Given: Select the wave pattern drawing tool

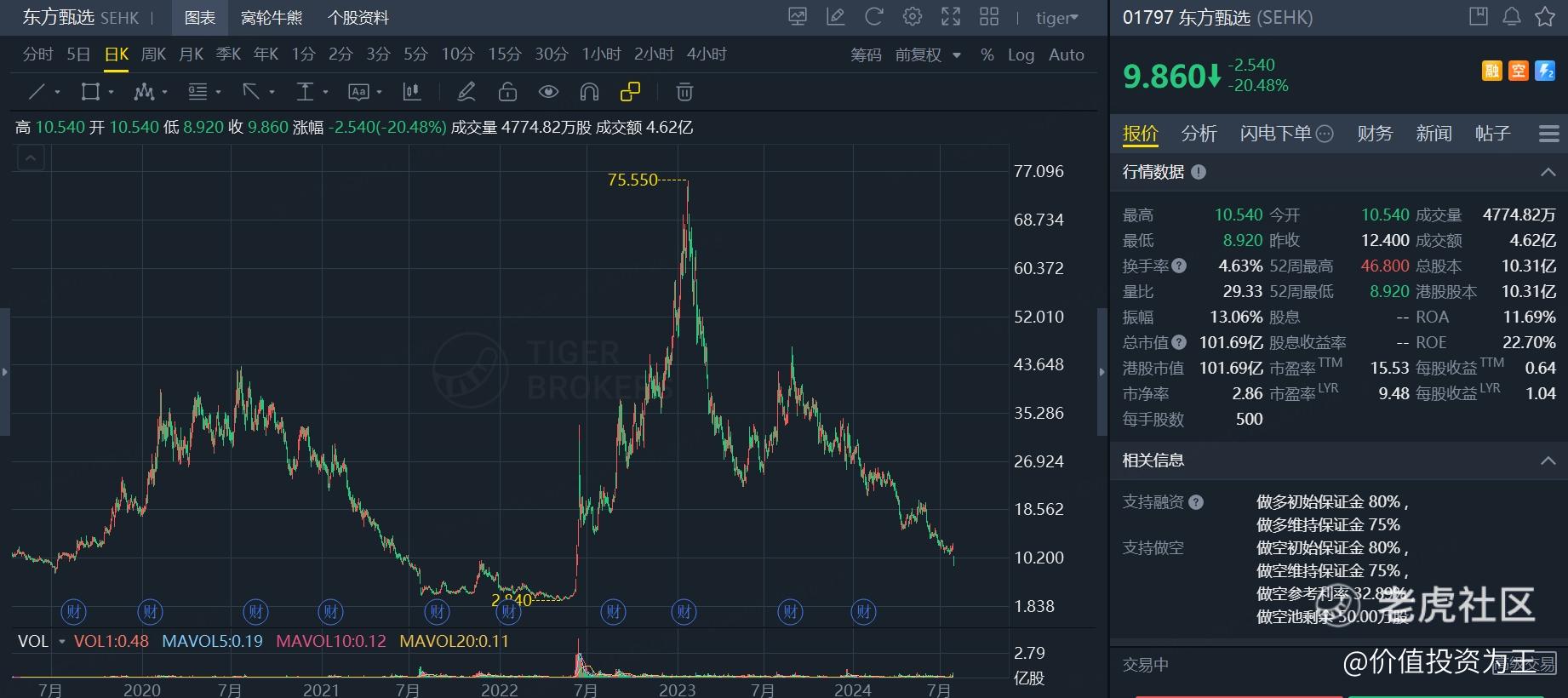Looking at the screenshot, I should (x=144, y=92).
